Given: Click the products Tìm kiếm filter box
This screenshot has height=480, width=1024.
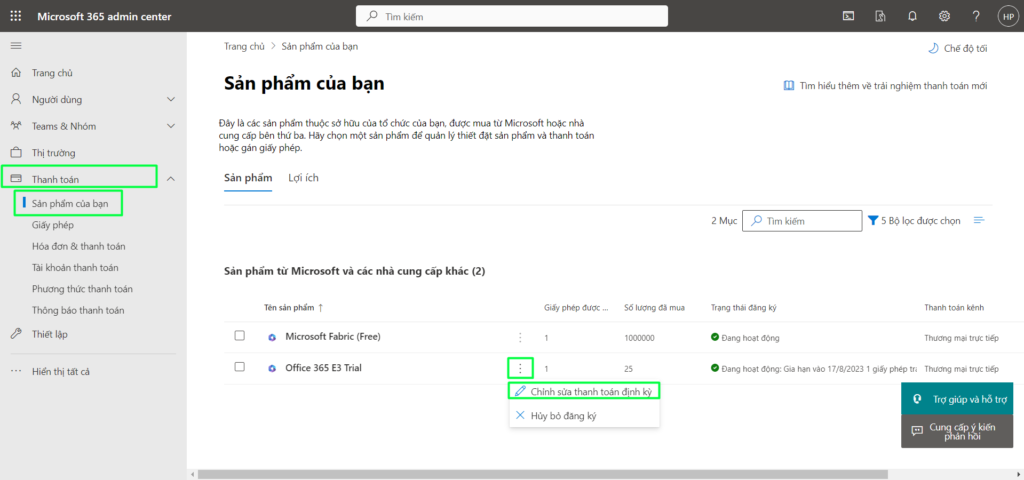Looking at the screenshot, I should [803, 220].
